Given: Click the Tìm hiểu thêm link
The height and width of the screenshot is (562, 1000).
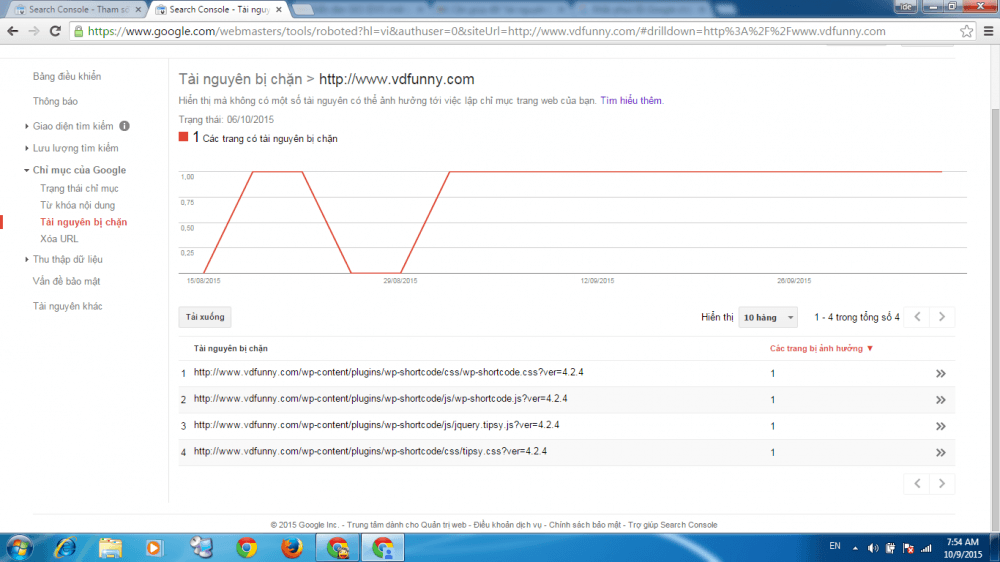Looking at the screenshot, I should (631, 101).
